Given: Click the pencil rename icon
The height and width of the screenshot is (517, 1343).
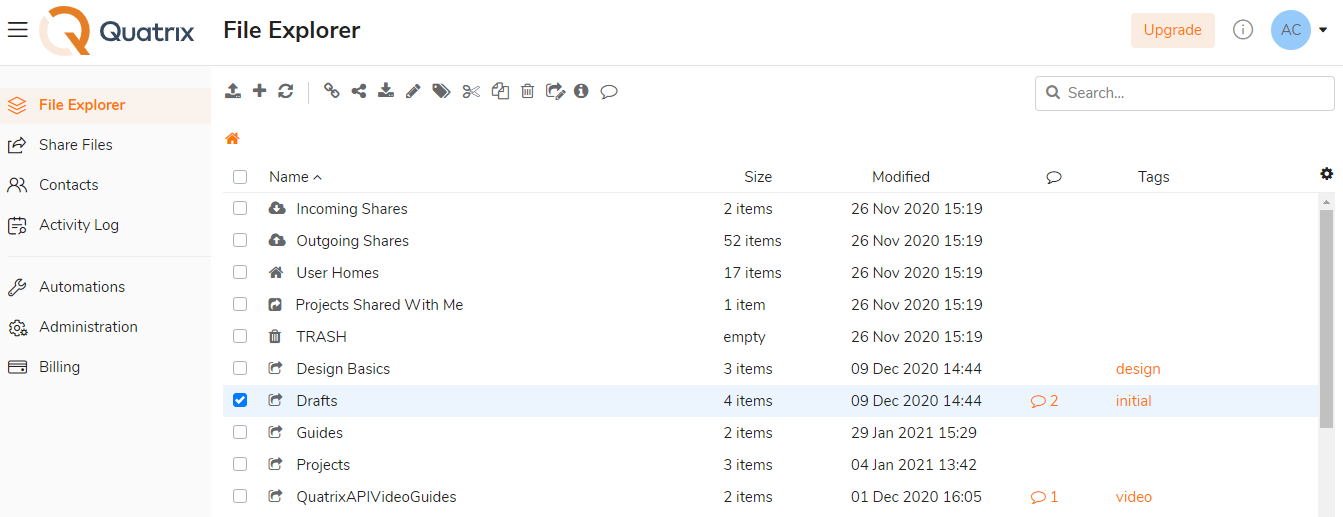Looking at the screenshot, I should [x=413, y=91].
